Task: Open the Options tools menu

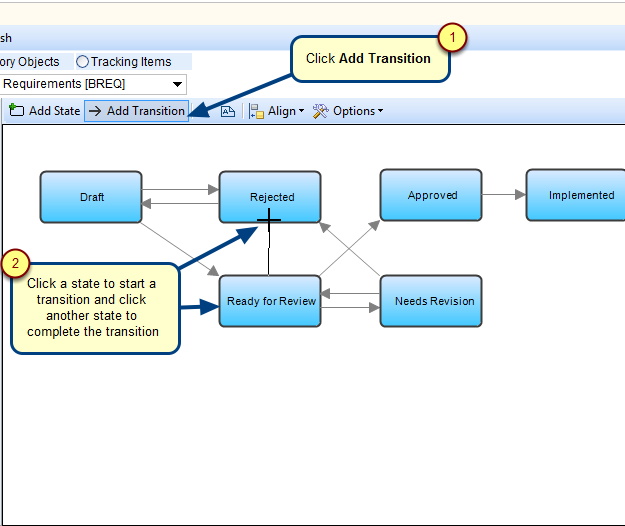Action: point(347,111)
